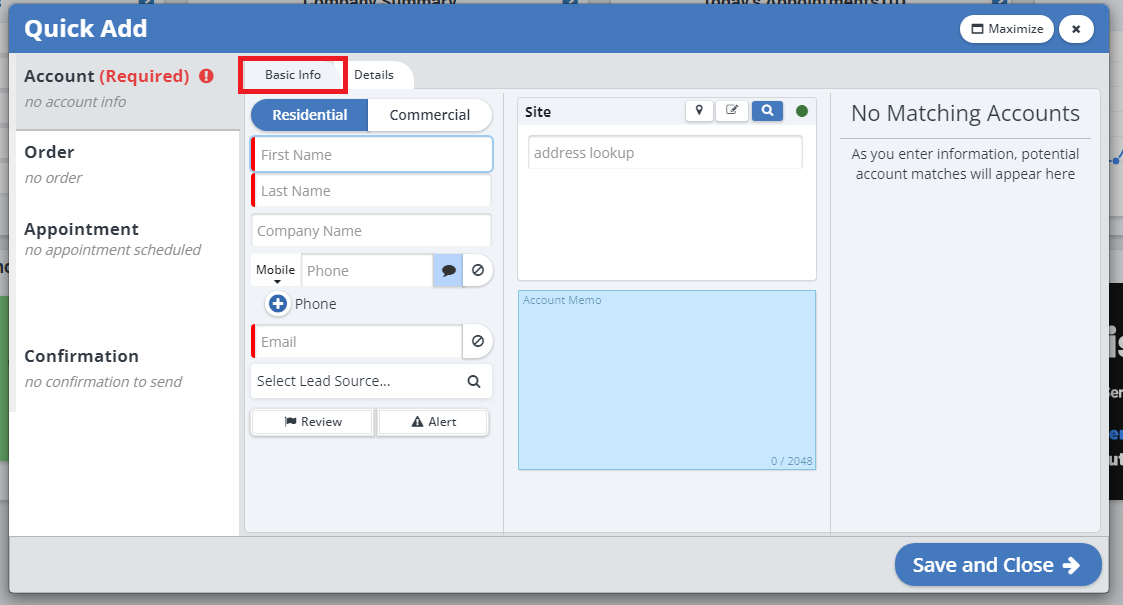Click the address lookup field

click(x=665, y=153)
